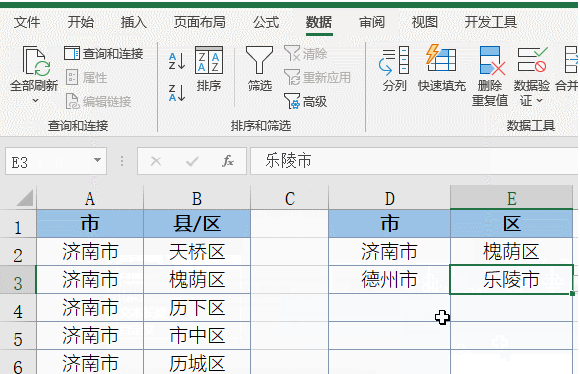Run Flash Fill
The height and width of the screenshot is (374, 580).
pos(442,69)
